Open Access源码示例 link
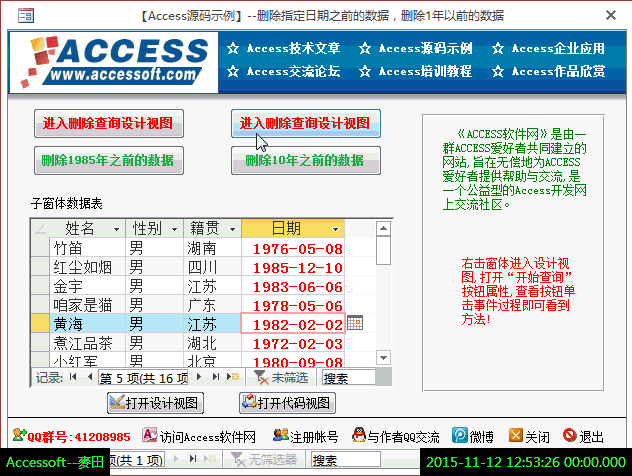The height and width of the screenshot is (476, 632). (x=416, y=48)
